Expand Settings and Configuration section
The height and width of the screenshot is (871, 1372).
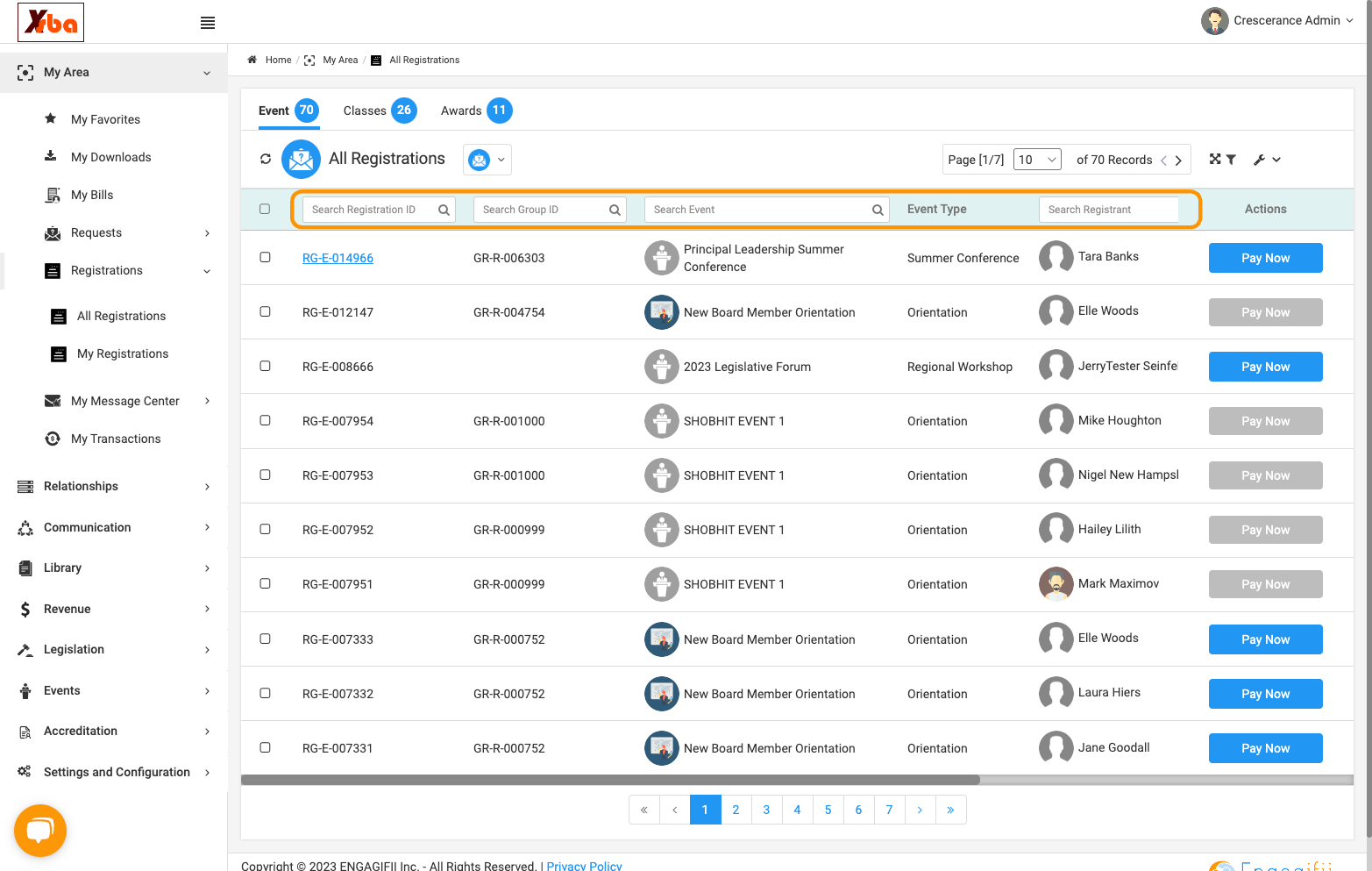click(x=207, y=773)
